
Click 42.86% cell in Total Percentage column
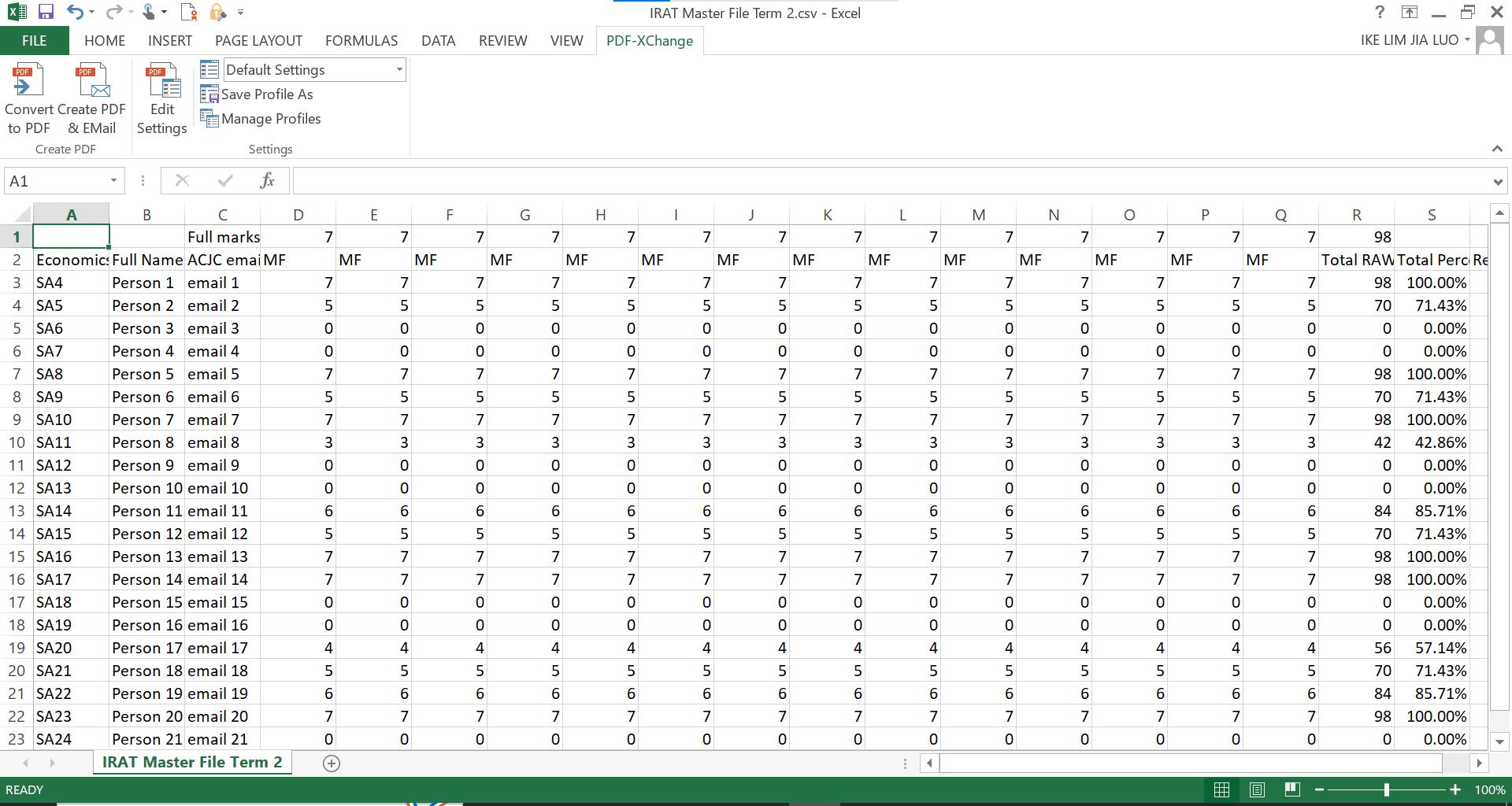1432,442
